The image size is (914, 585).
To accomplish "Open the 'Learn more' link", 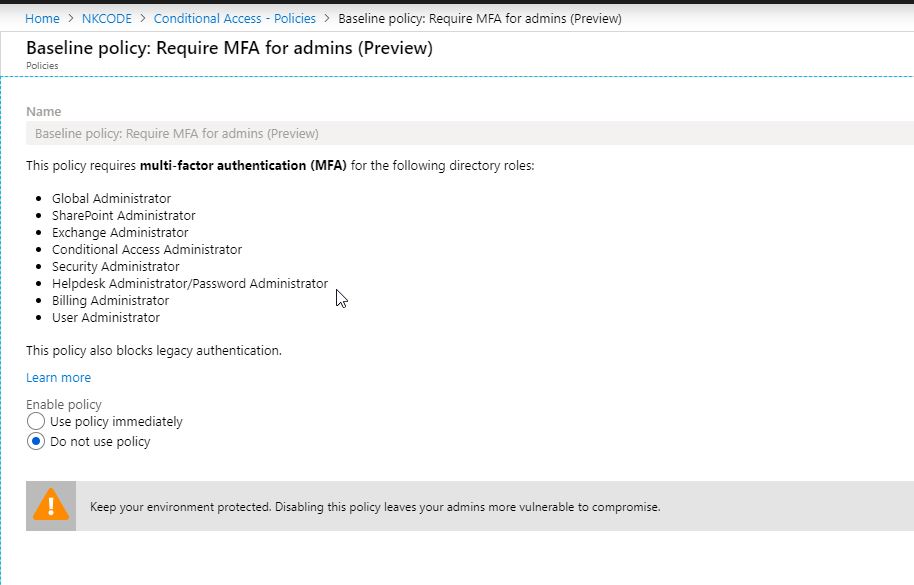I will click(58, 378).
